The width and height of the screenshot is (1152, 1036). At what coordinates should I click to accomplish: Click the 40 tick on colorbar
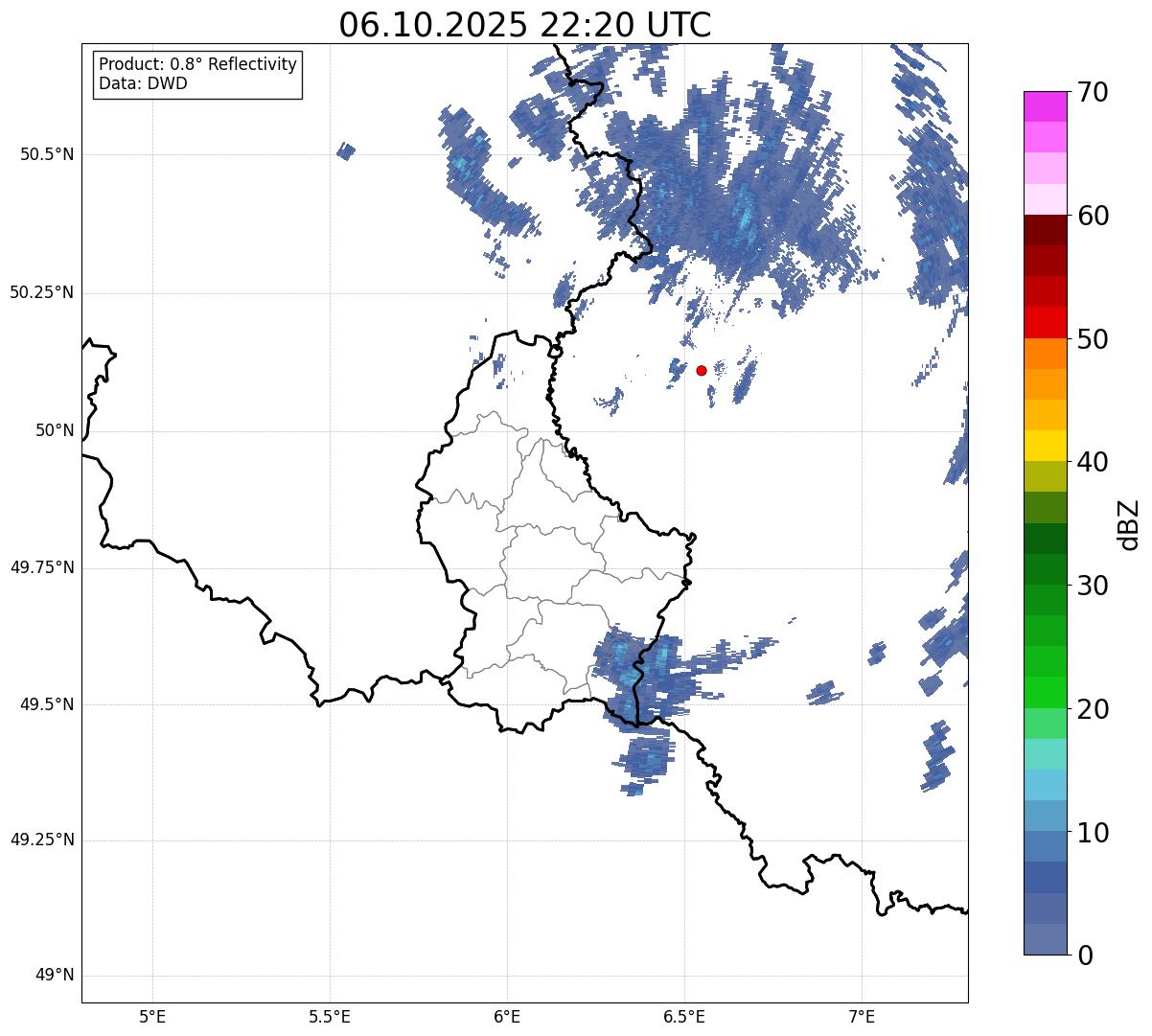pos(1093,462)
